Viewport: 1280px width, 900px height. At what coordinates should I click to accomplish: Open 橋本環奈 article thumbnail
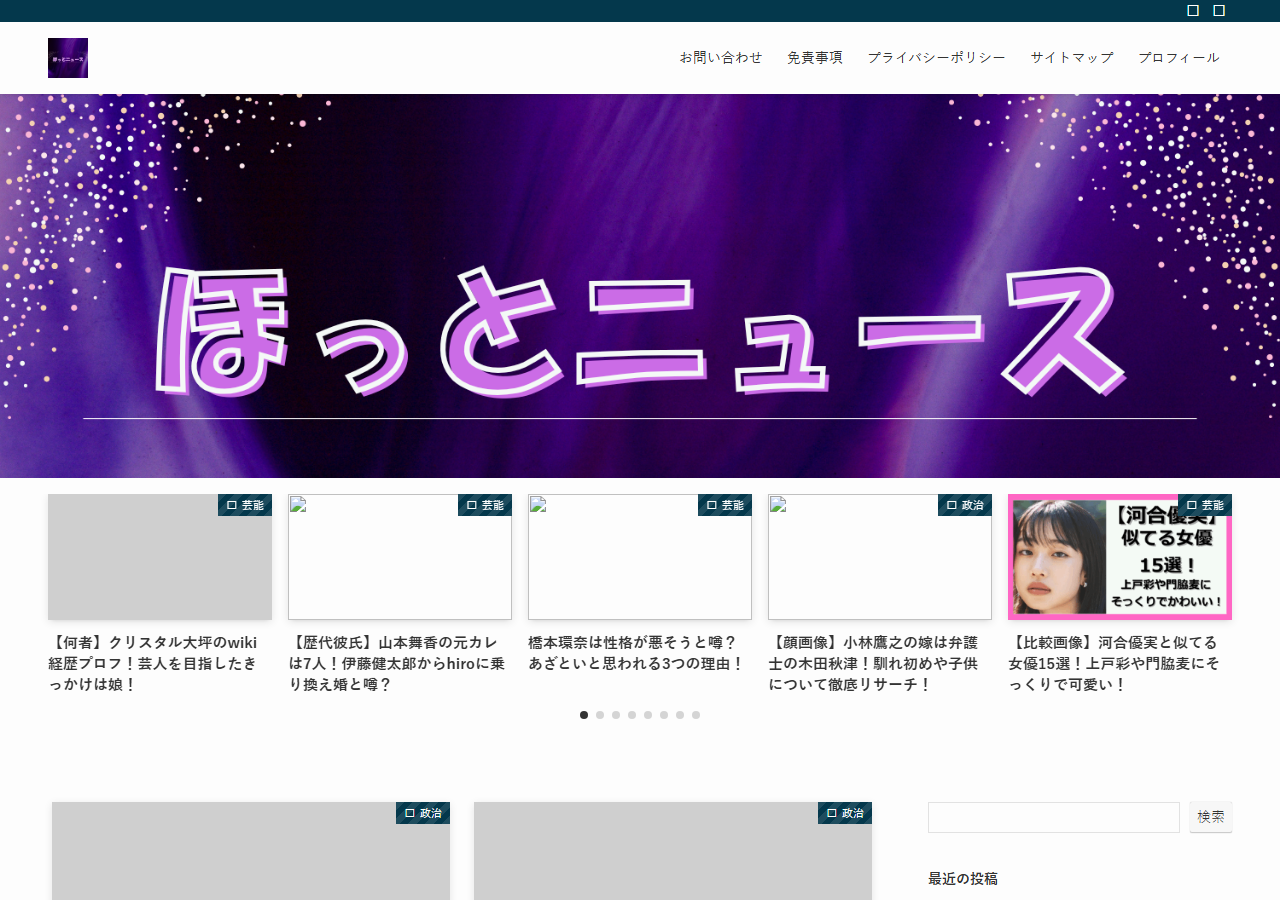click(640, 557)
